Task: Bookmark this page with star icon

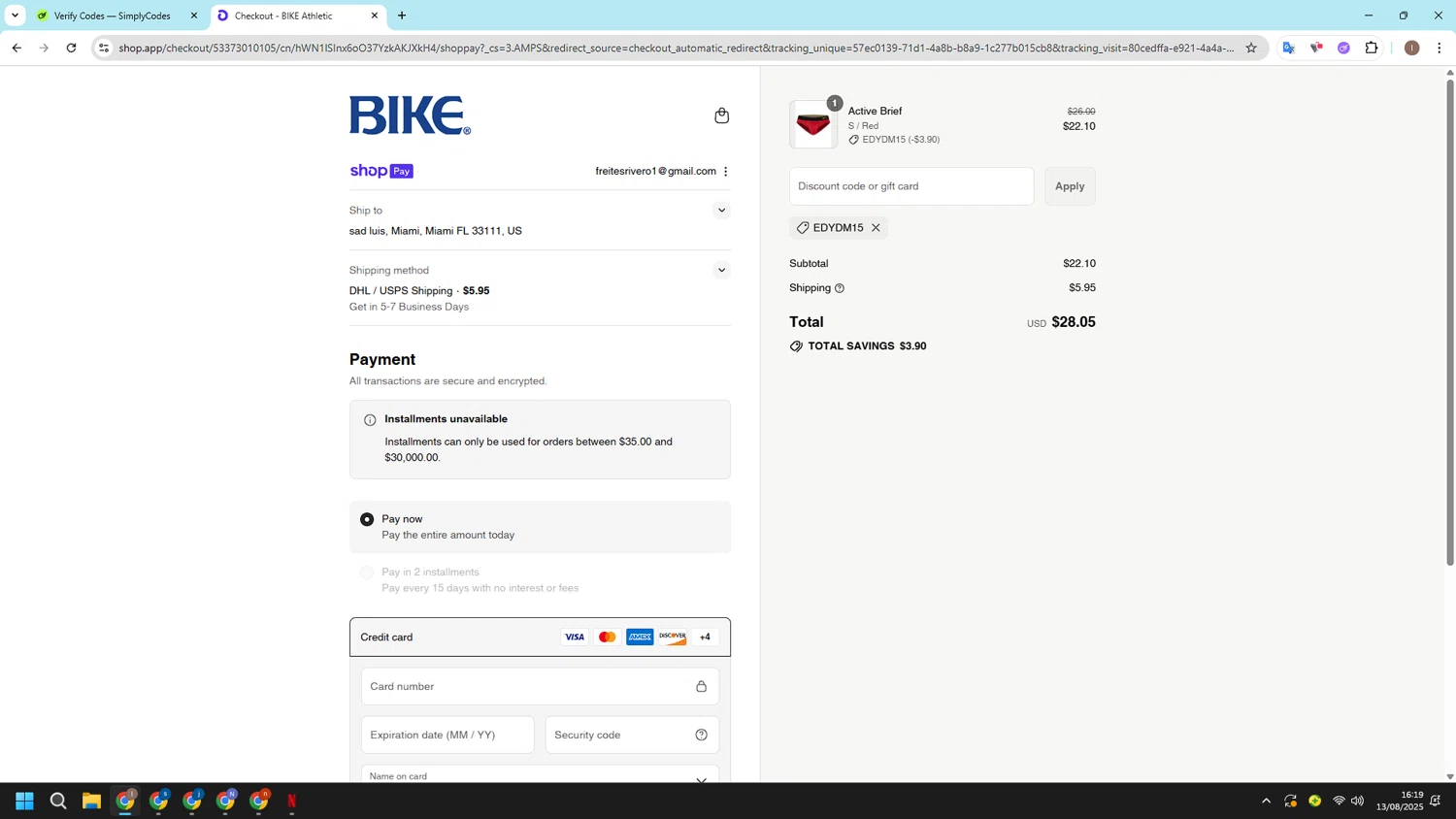Action: click(x=1251, y=48)
